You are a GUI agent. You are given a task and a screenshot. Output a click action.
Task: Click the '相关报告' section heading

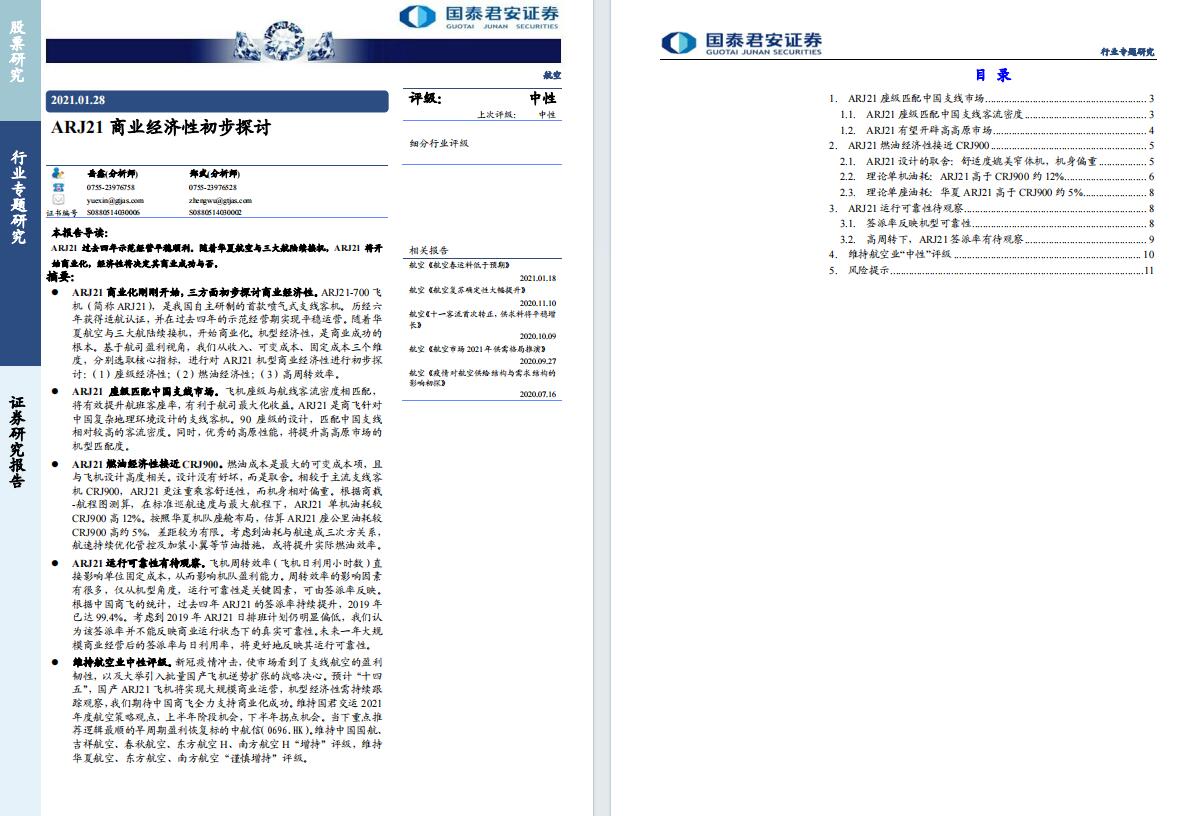(428, 251)
